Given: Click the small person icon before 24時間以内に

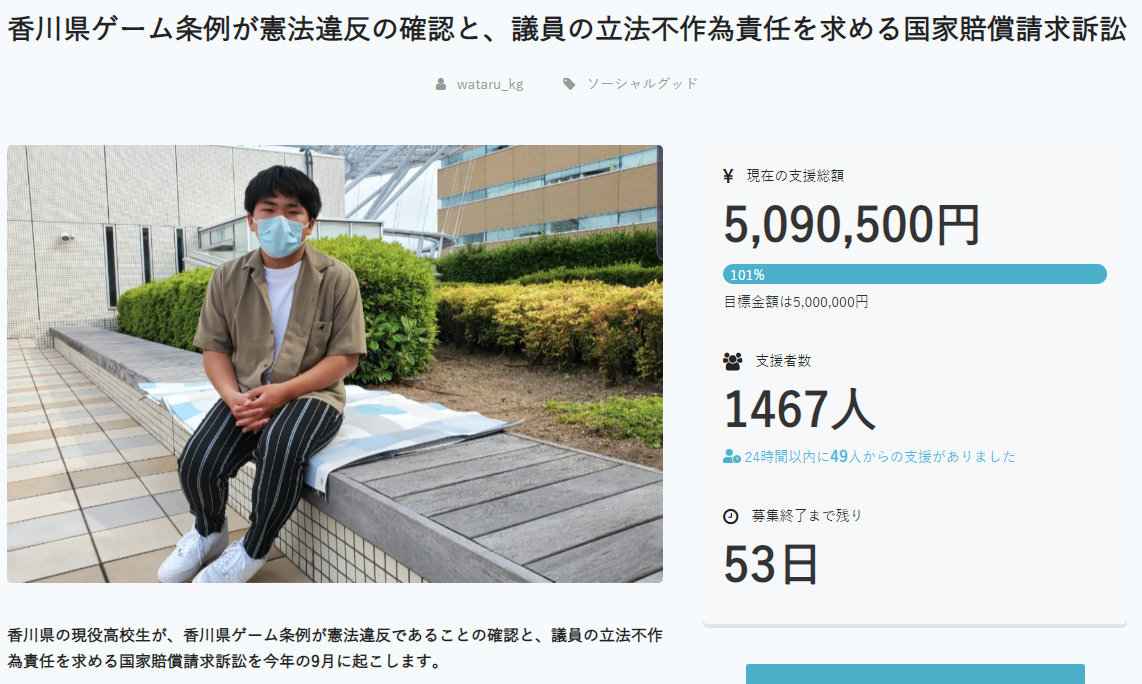Looking at the screenshot, I should point(731,457).
